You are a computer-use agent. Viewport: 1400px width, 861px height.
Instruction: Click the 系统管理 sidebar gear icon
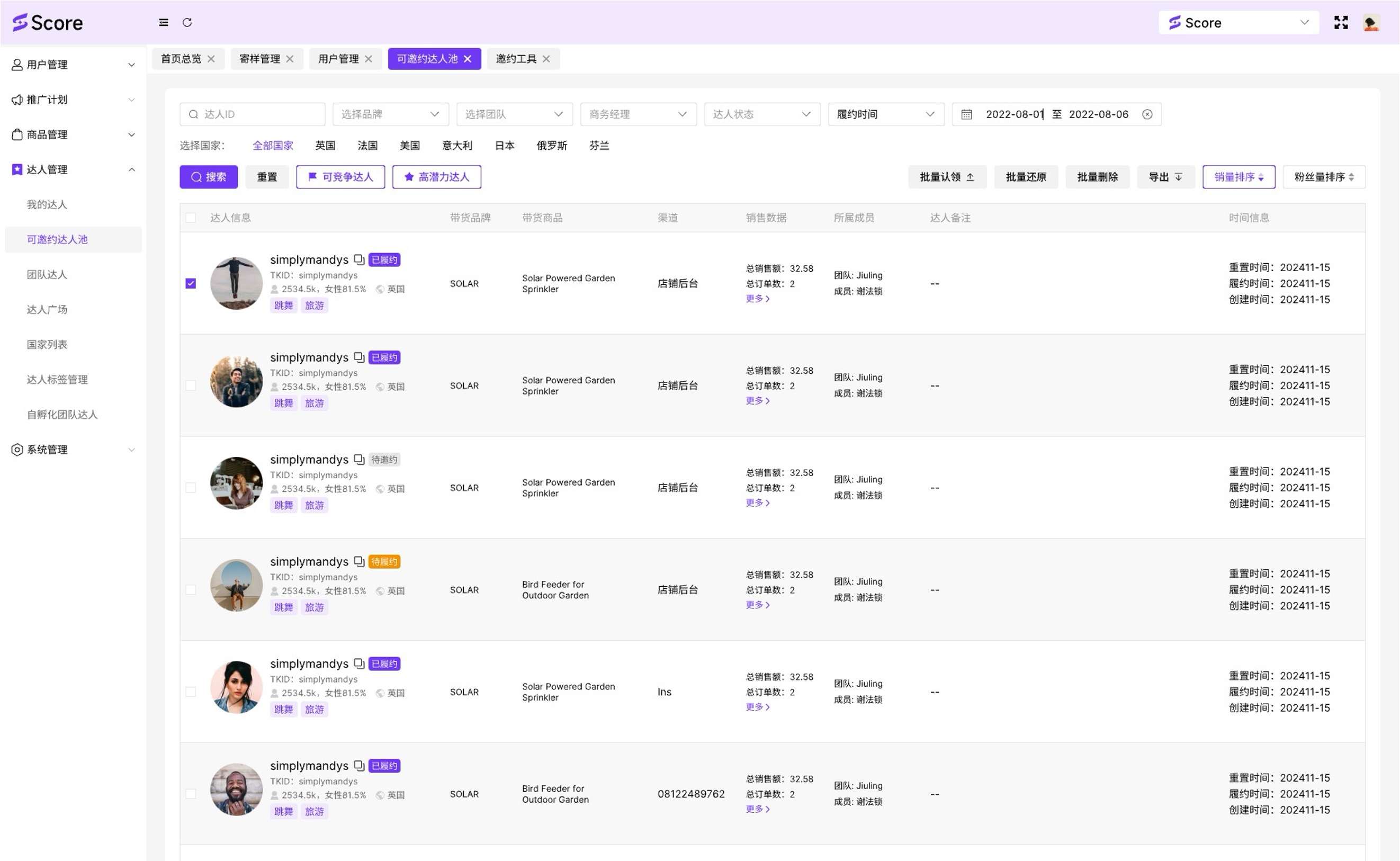(16, 449)
